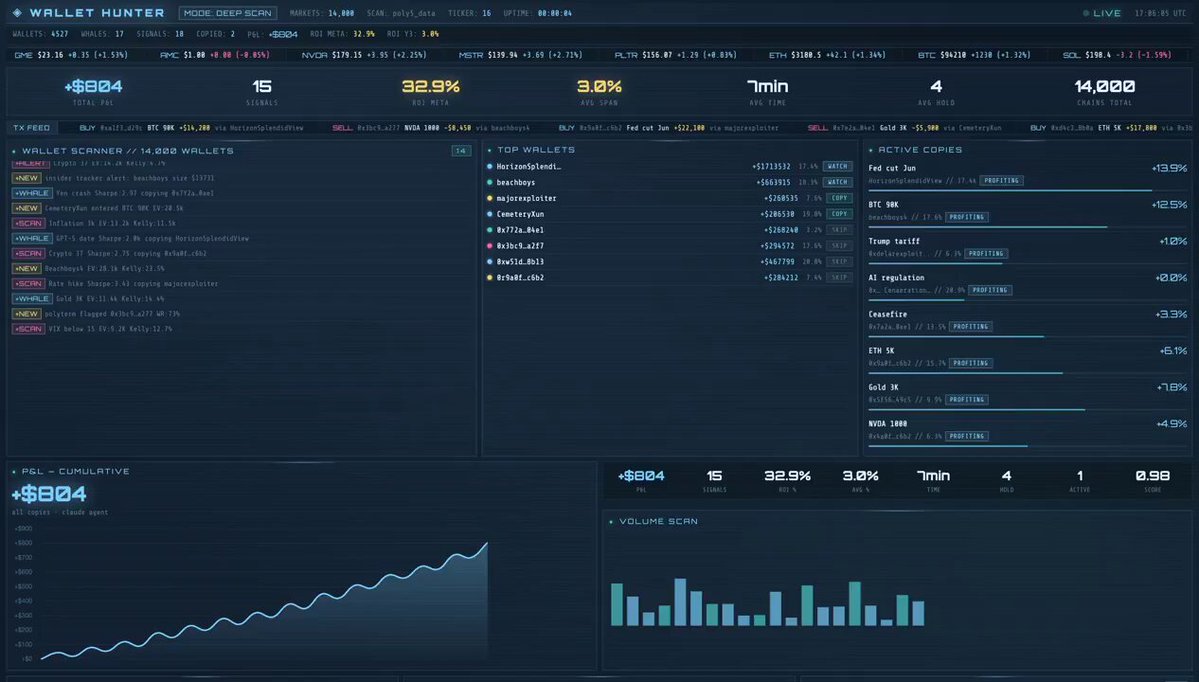The image size is (1199, 682).
Task: Click PROFITING badge on Trump tariff
Action: click(986, 254)
